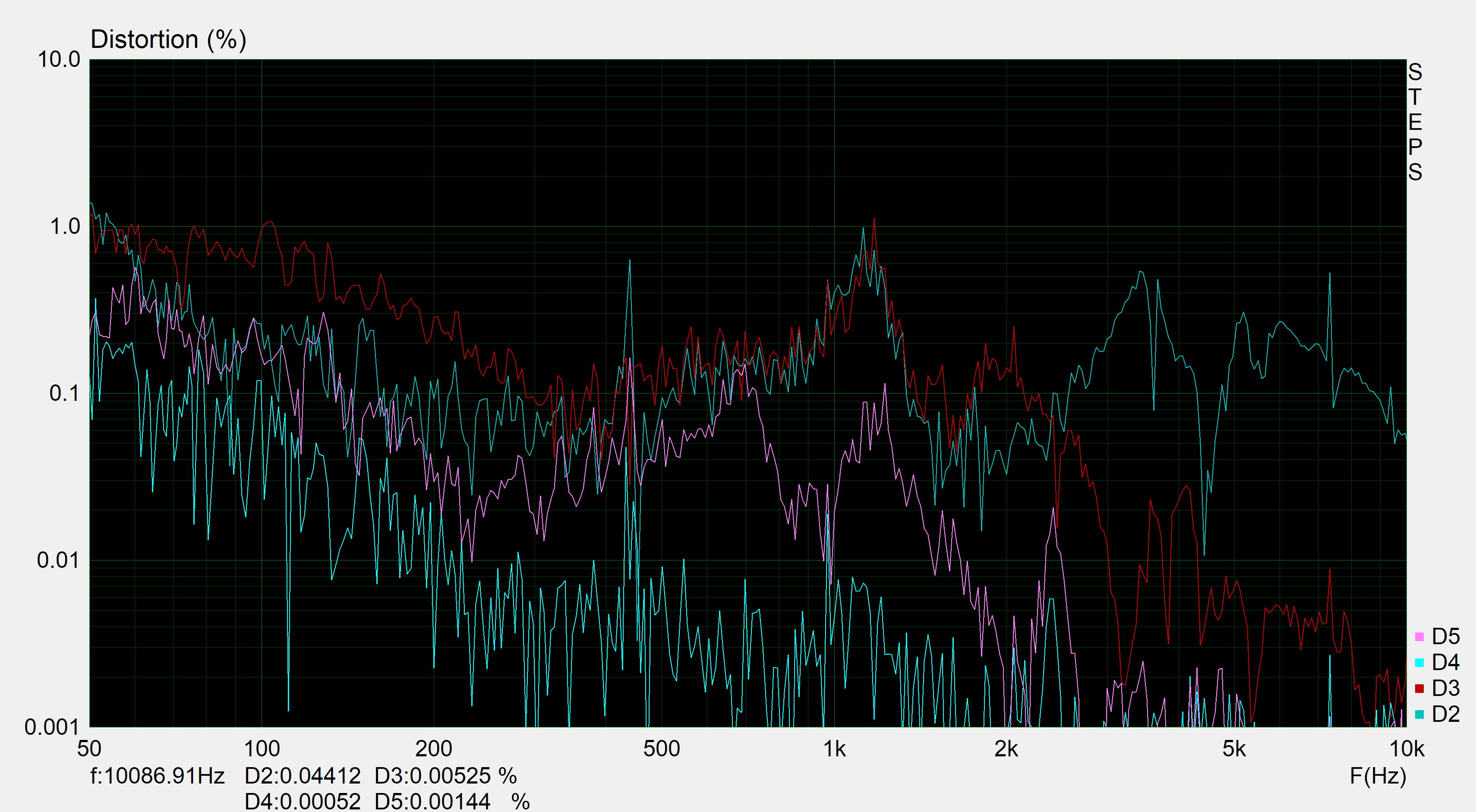Click the Distortion (%) chart title
The image size is (1476, 812).
point(168,40)
